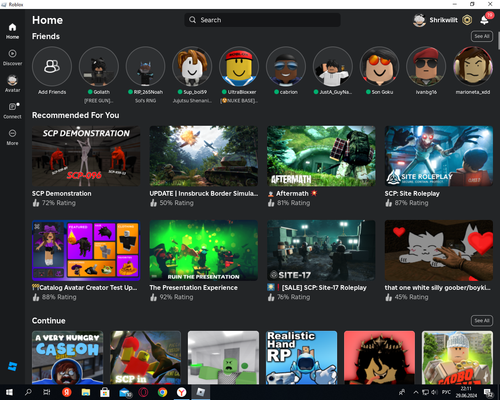The width and height of the screenshot is (500, 400).
Task: Click the SCP: Site Roleplay title
Action: (x=412, y=194)
